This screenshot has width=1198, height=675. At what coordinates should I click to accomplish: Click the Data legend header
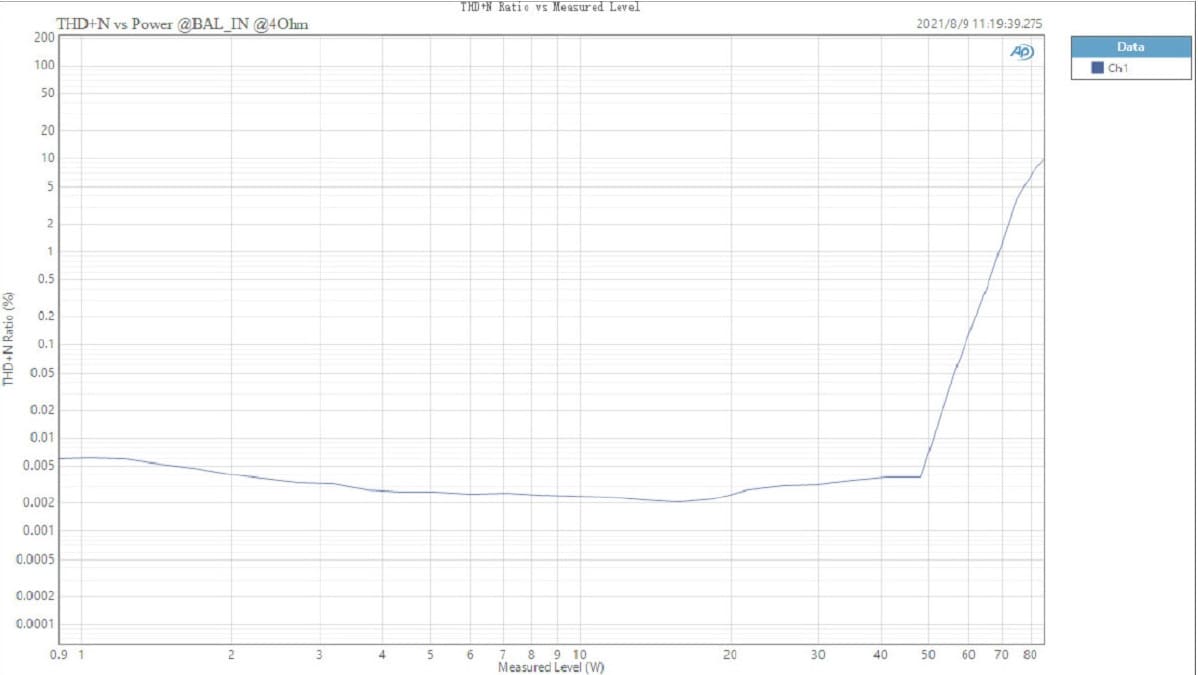pos(1131,47)
